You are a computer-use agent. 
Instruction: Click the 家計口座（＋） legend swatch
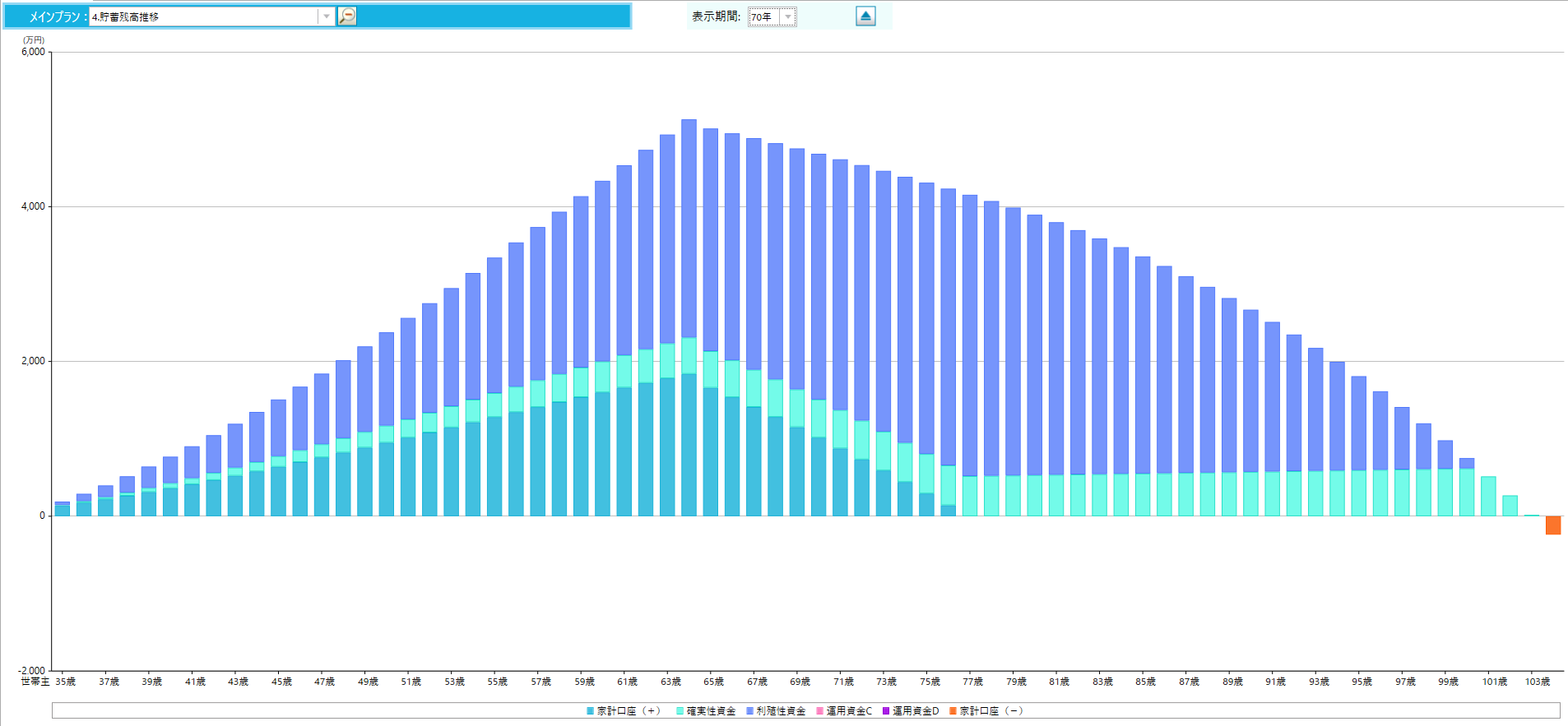(x=590, y=711)
